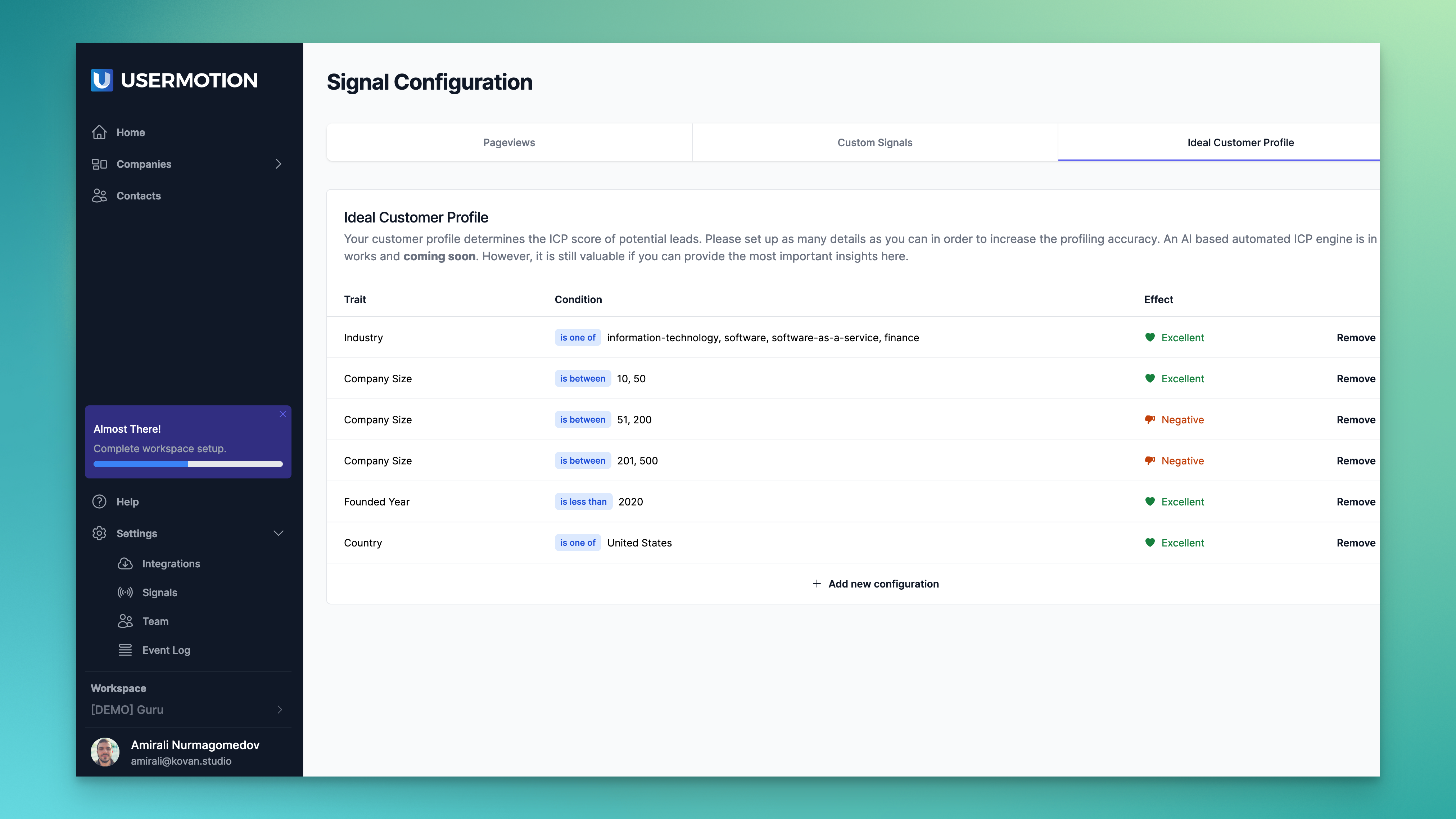This screenshot has height=819, width=1456.
Task: Click the Signals broadcast icon
Action: click(125, 592)
